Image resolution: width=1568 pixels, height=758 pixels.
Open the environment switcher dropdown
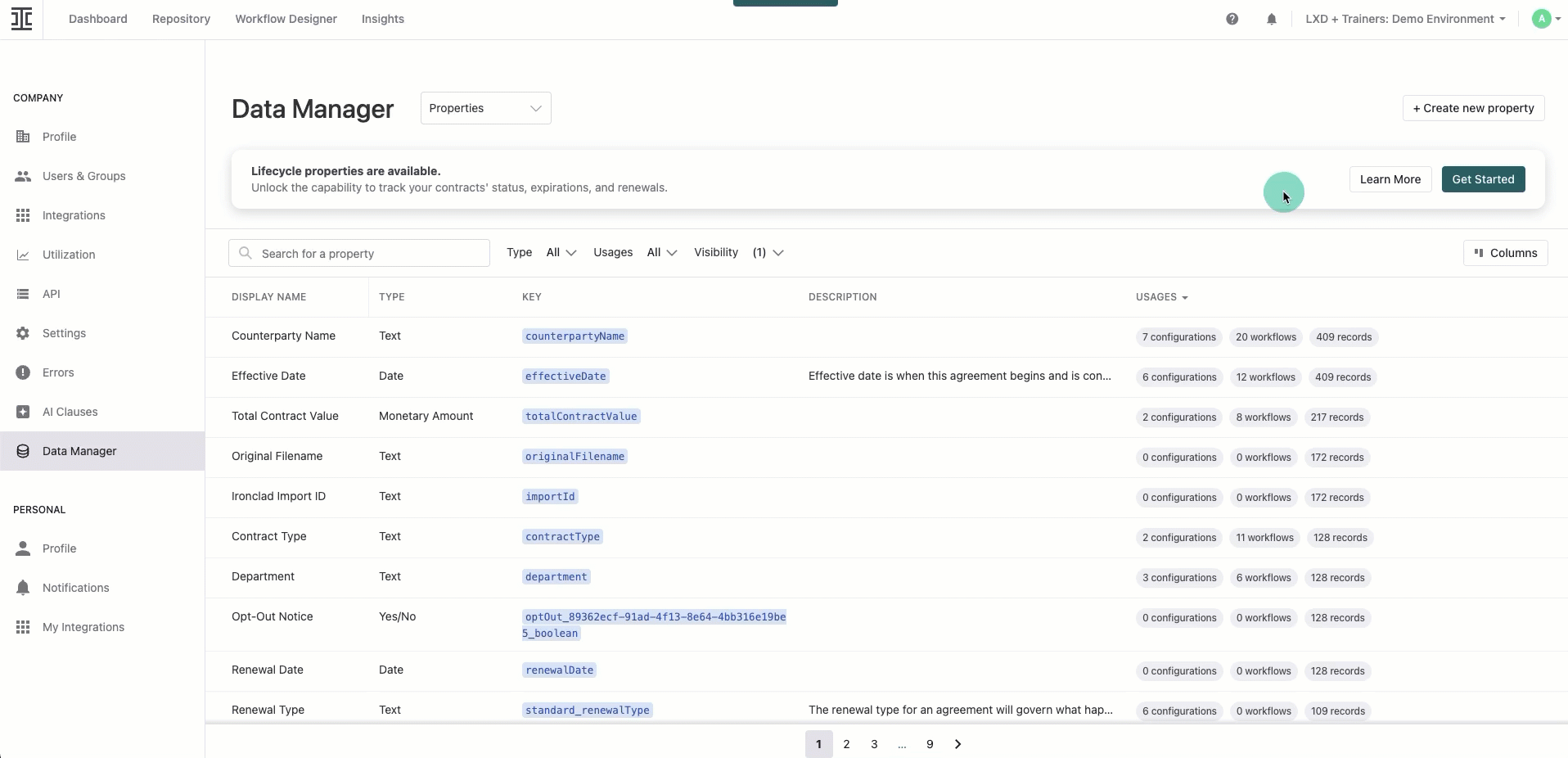pyautogui.click(x=1405, y=19)
